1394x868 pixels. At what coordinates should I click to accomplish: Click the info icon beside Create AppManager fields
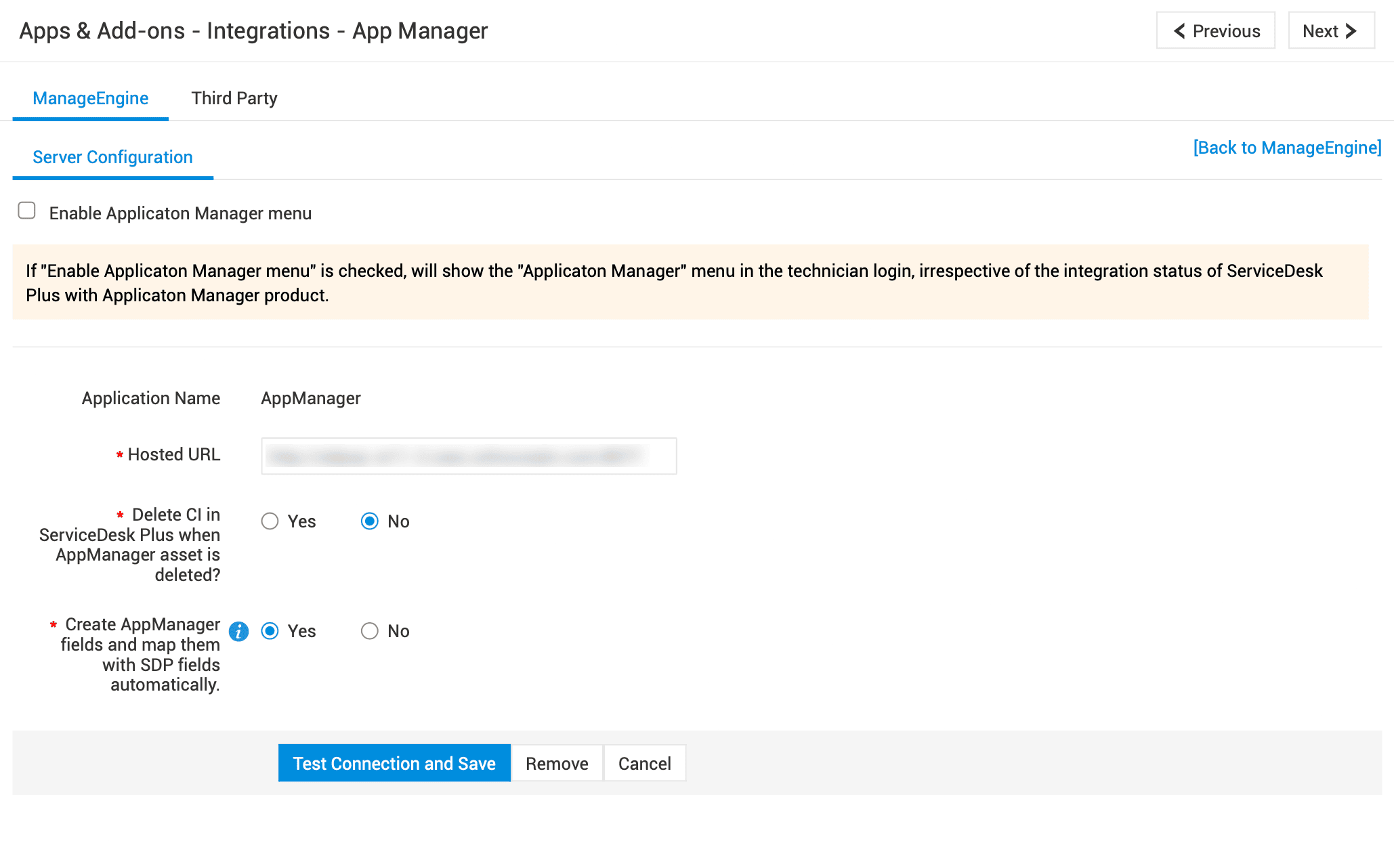click(x=238, y=631)
